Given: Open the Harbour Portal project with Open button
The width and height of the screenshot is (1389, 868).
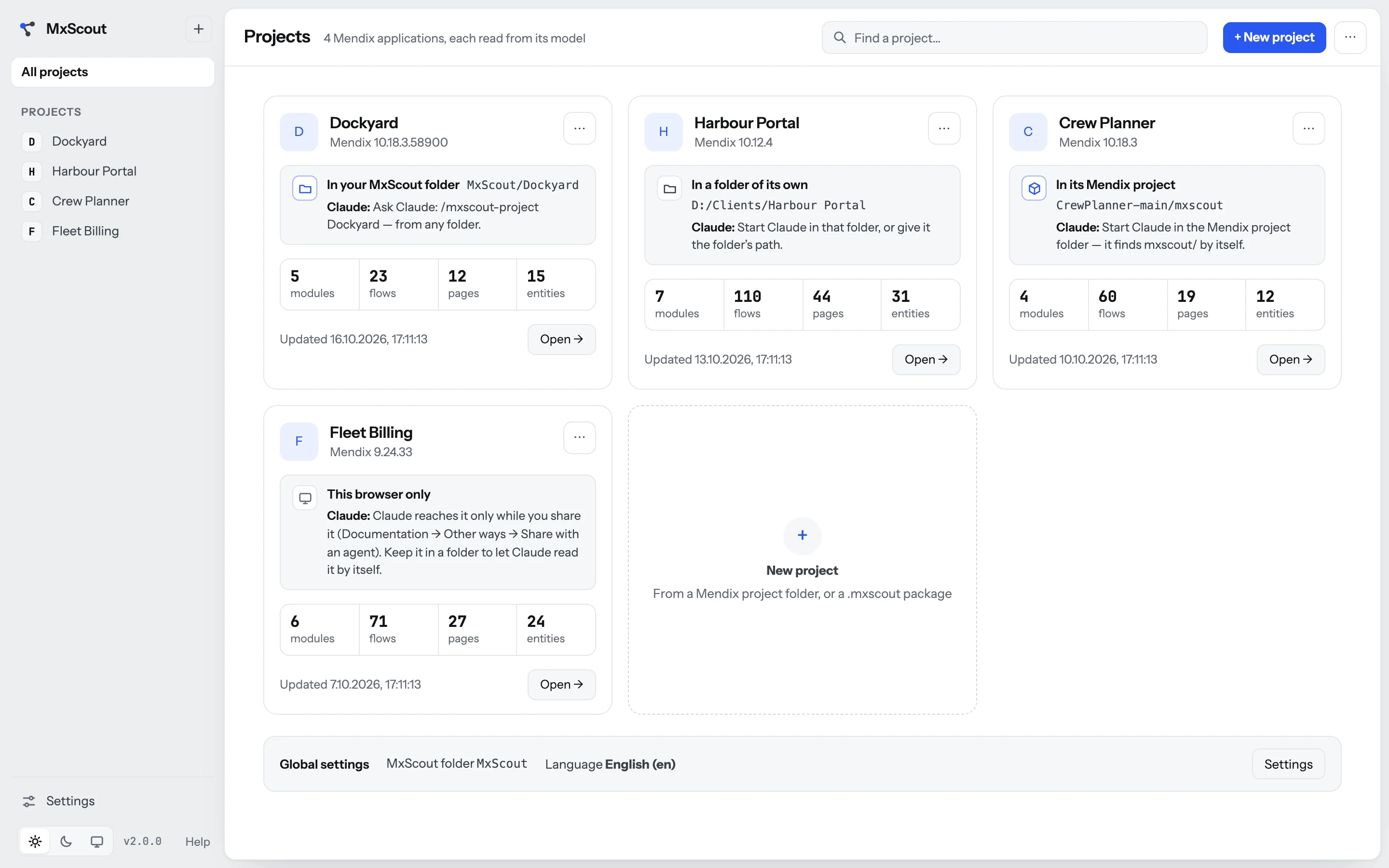Looking at the screenshot, I should pyautogui.click(x=926, y=359).
